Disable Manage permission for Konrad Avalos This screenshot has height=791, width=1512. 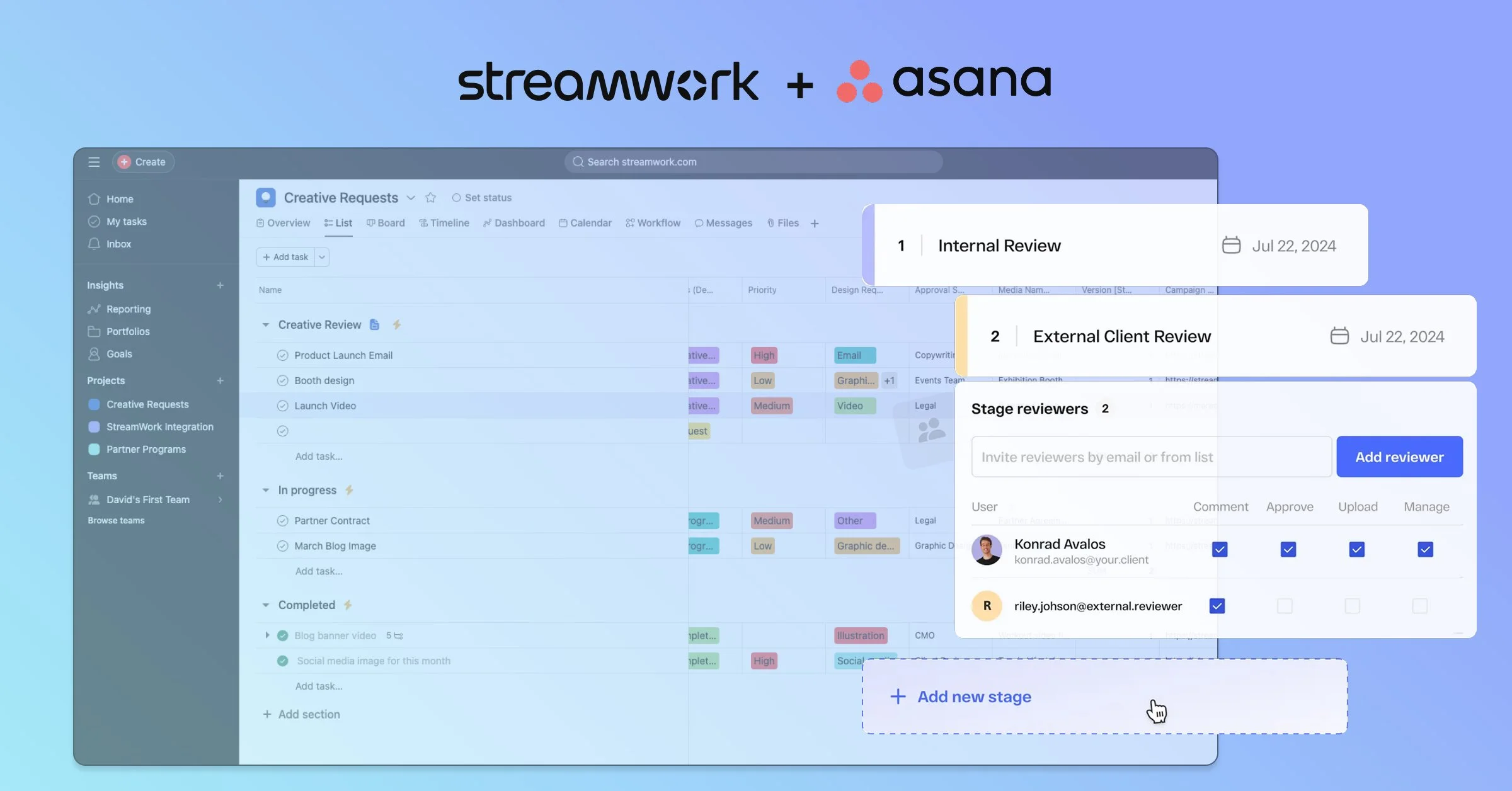click(x=1425, y=549)
